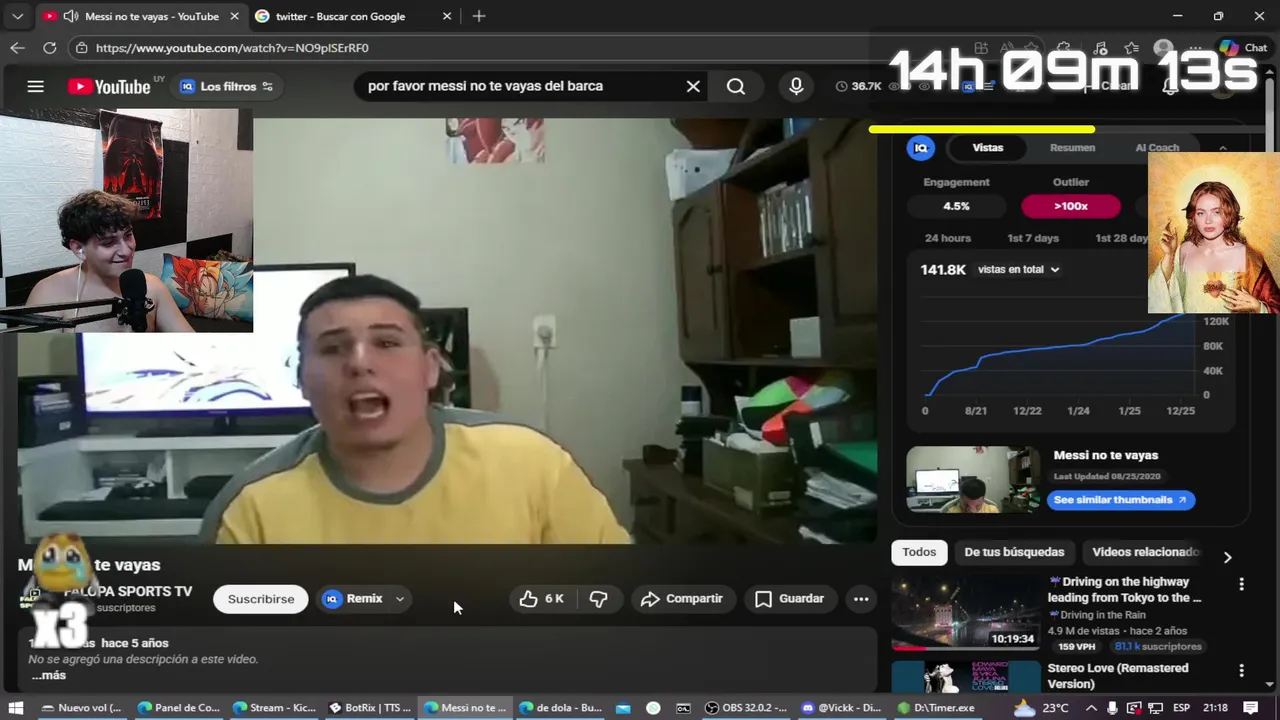Open Driving on the highway video title

pyautogui.click(x=1125, y=590)
